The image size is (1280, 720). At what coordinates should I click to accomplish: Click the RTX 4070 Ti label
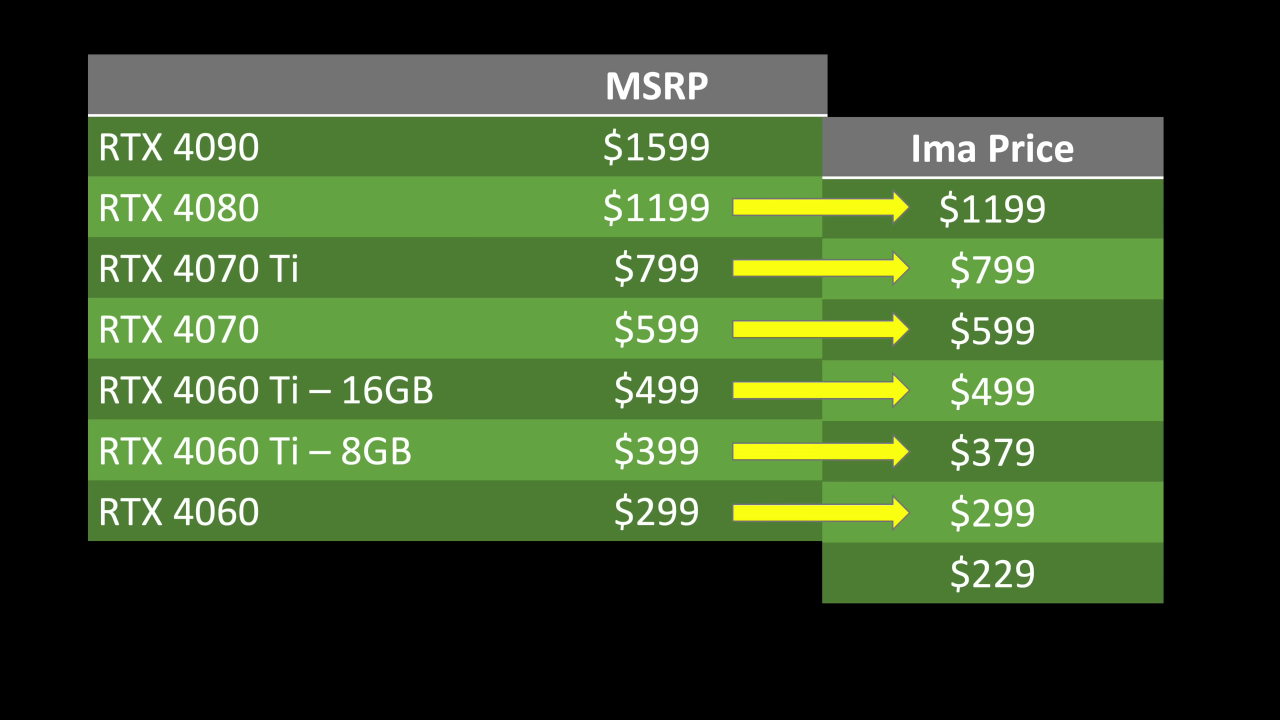click(198, 269)
